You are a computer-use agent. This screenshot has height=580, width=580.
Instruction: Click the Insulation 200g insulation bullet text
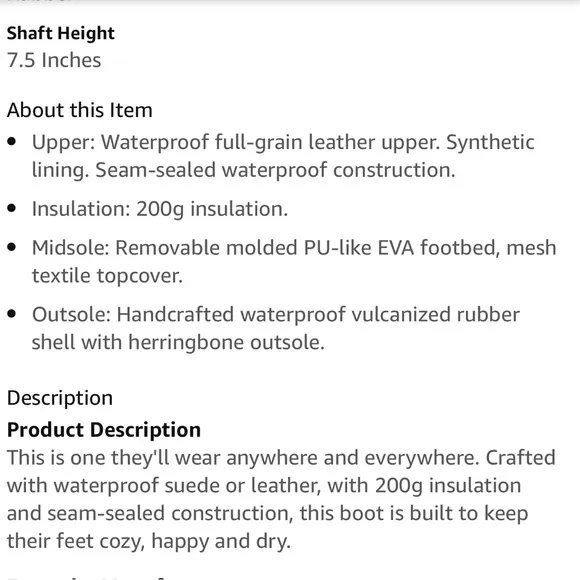(x=160, y=209)
